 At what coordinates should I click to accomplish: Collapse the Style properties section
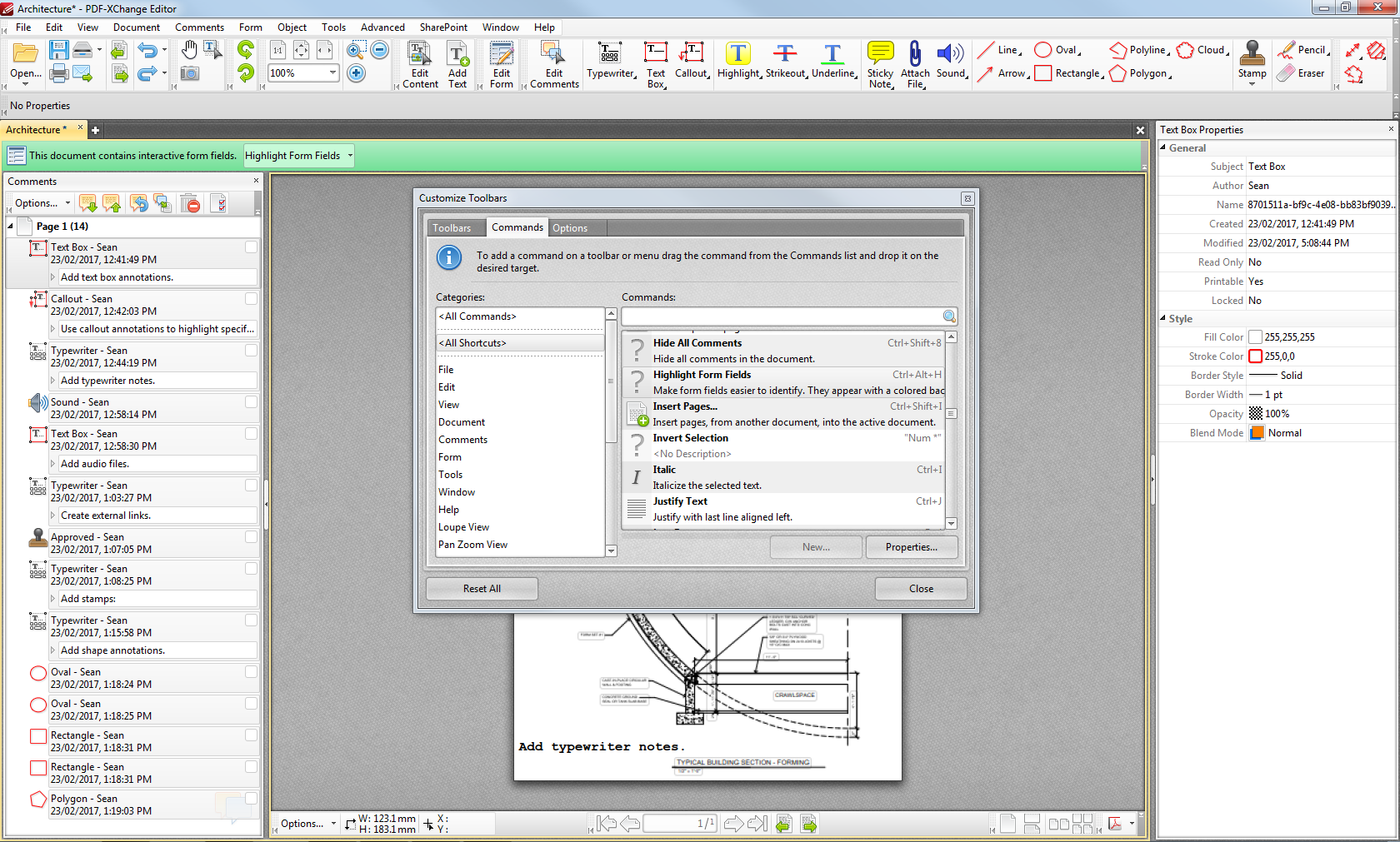(1163, 318)
